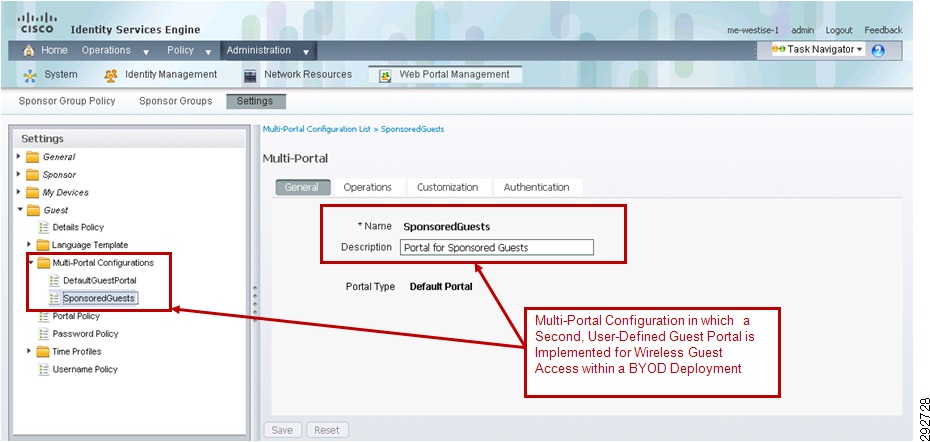The image size is (930, 442).
Task: Click the Language Template folder icon
Action: coord(43,245)
